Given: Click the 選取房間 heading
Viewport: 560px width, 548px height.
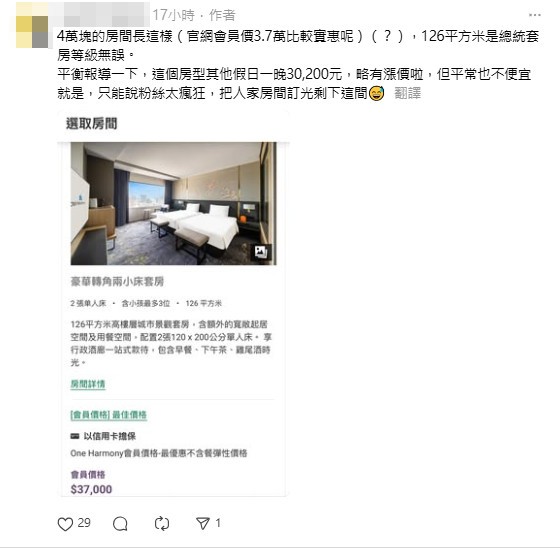Looking at the screenshot, I should tap(92, 124).
